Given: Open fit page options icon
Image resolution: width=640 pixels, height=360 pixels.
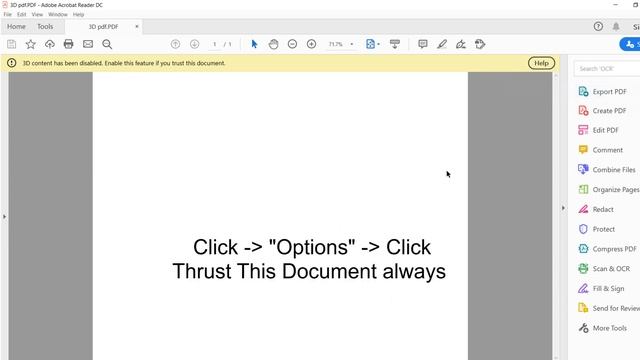Looking at the screenshot, I should [372, 44].
